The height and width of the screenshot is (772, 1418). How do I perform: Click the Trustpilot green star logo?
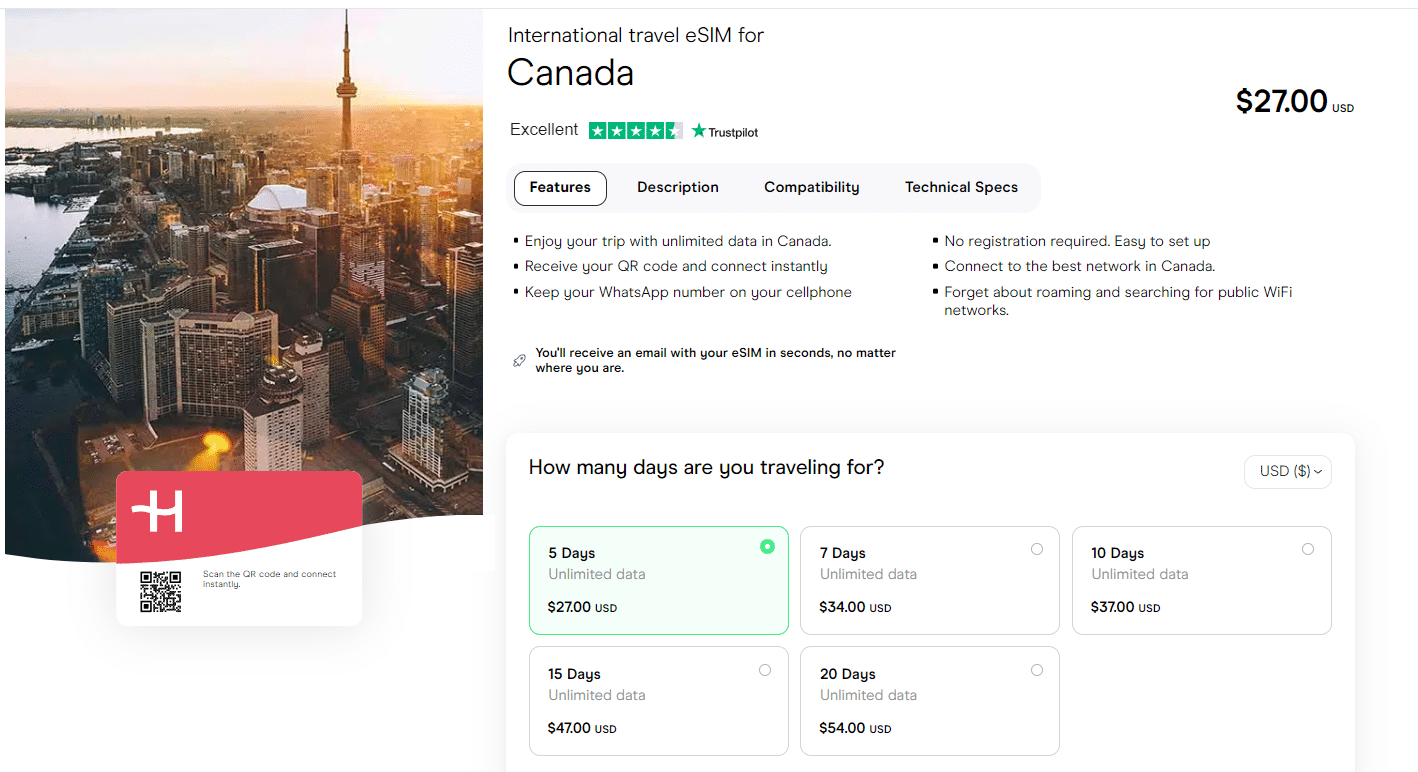[698, 130]
